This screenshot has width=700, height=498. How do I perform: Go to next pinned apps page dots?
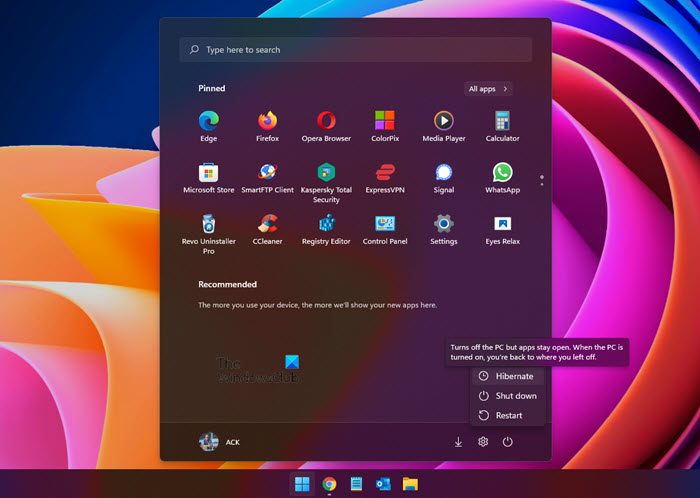542,180
